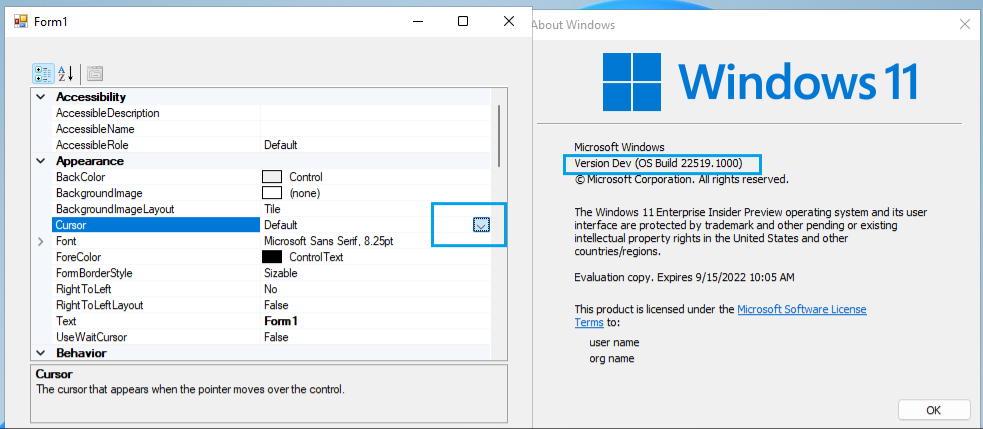The width and height of the screenshot is (983, 429).
Task: Click the Microsoft Sans Serif font value
Action: coord(329,241)
